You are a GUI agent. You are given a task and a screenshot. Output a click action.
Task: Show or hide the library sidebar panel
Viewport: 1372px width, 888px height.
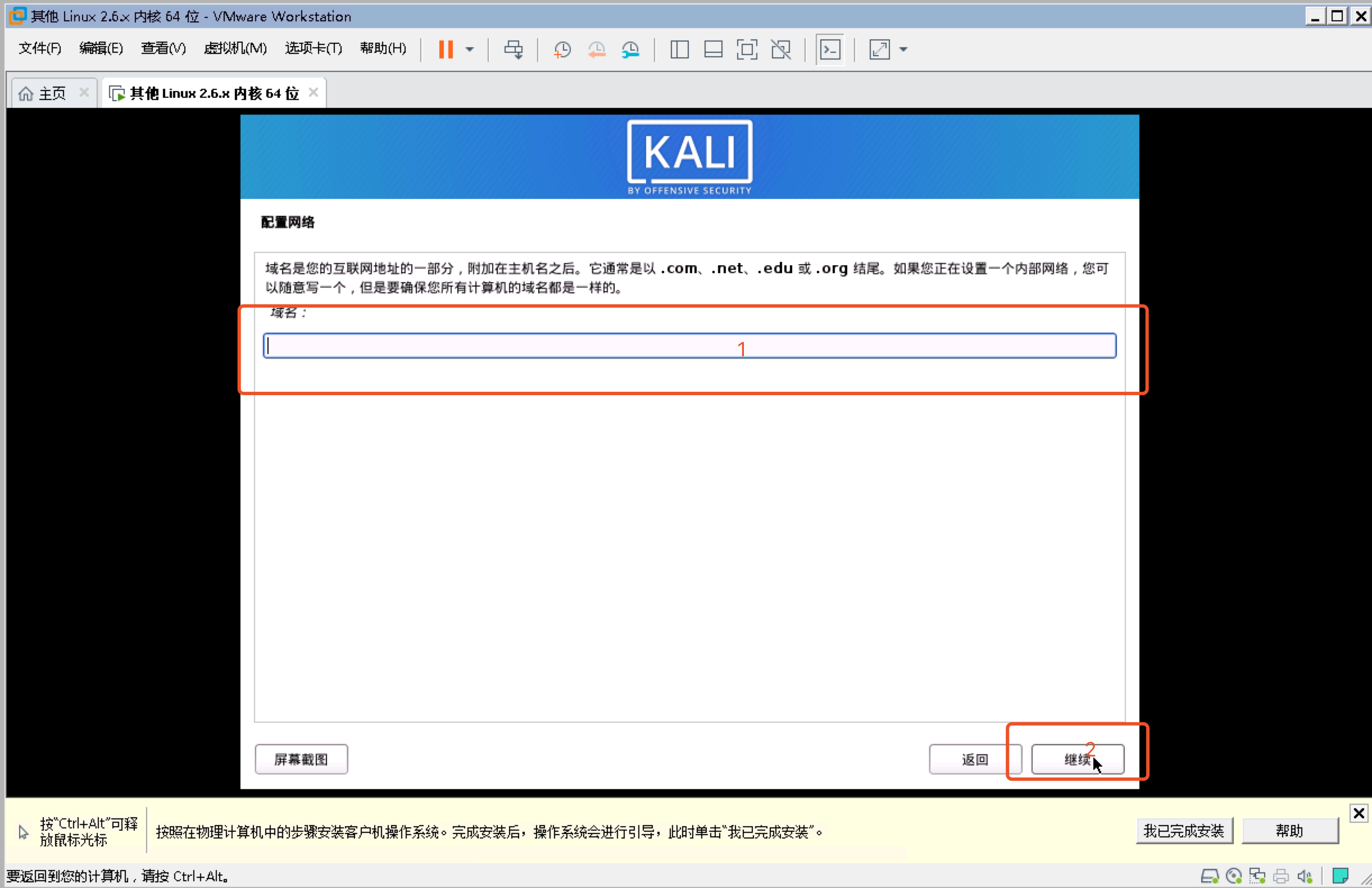[679, 49]
